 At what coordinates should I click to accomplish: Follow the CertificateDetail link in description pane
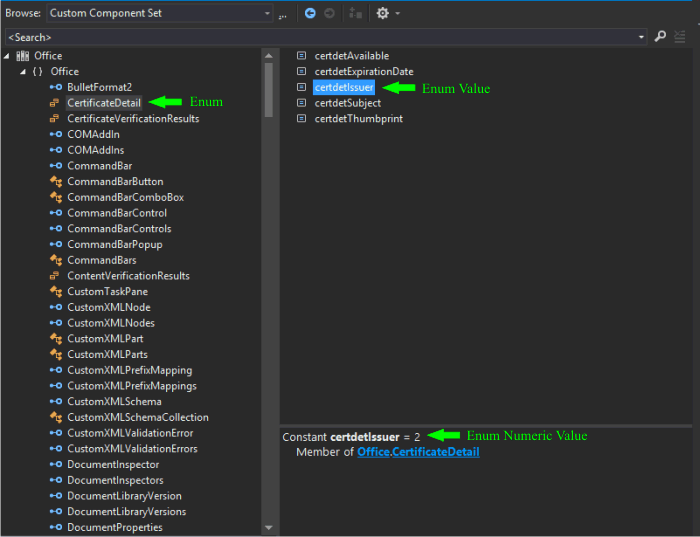[436, 452]
